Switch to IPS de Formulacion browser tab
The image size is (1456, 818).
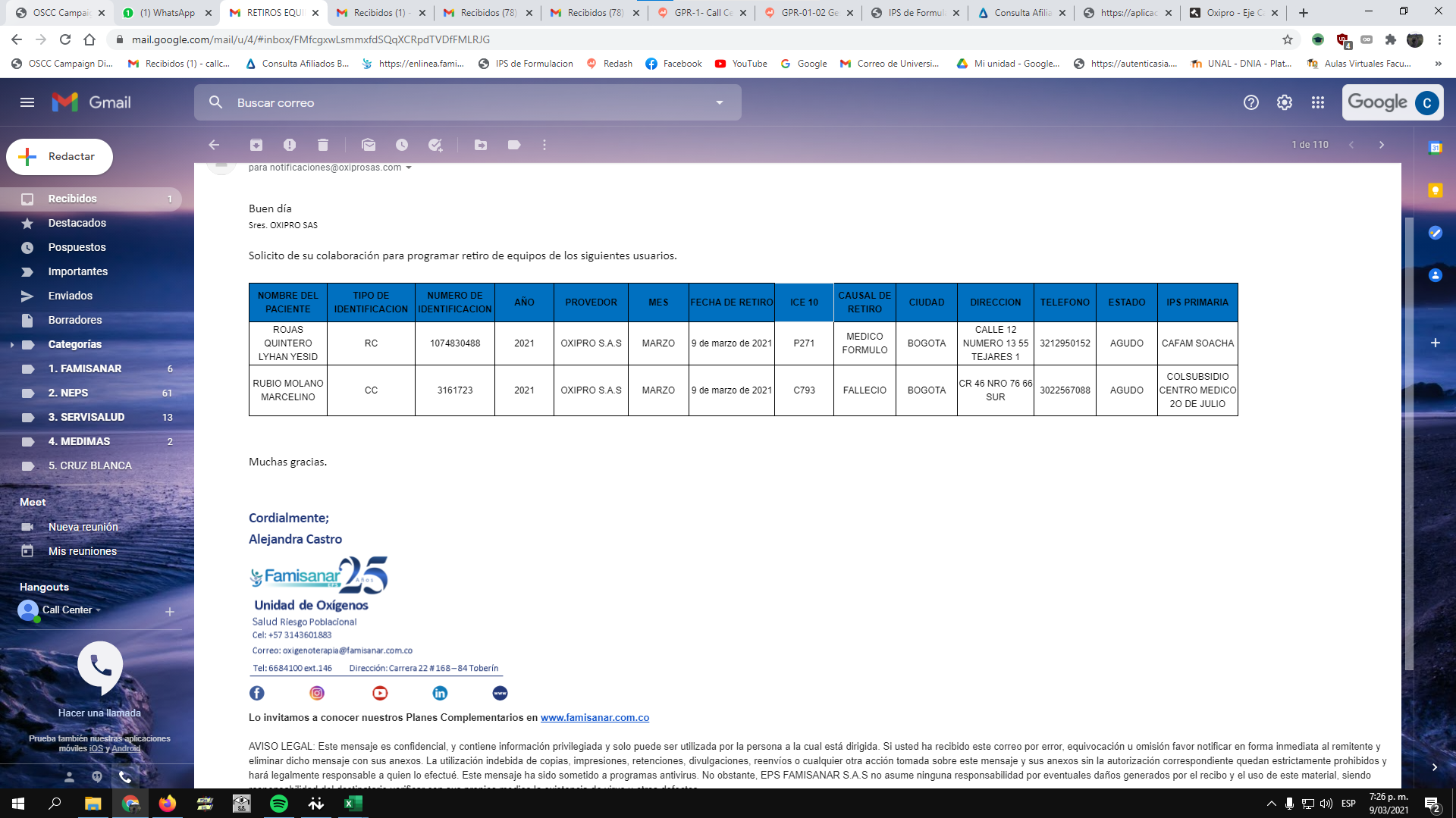click(x=915, y=13)
